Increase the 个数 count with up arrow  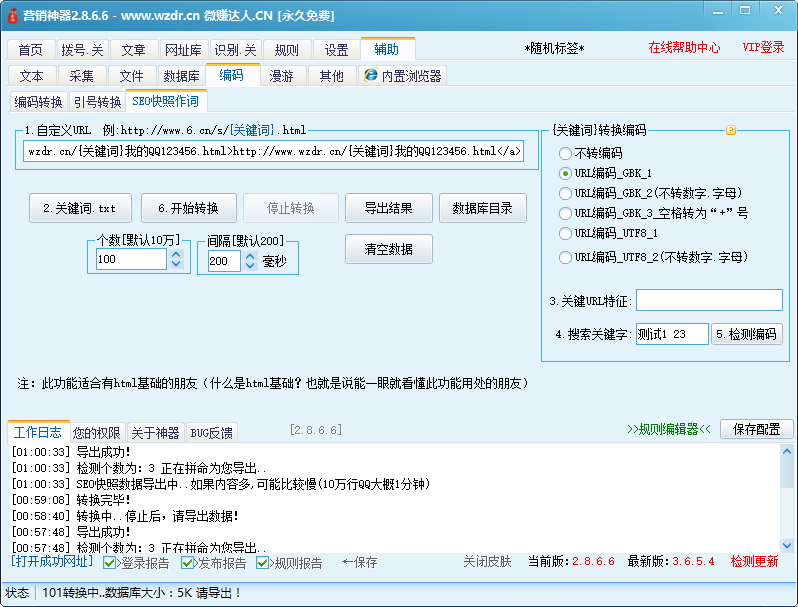(176, 254)
